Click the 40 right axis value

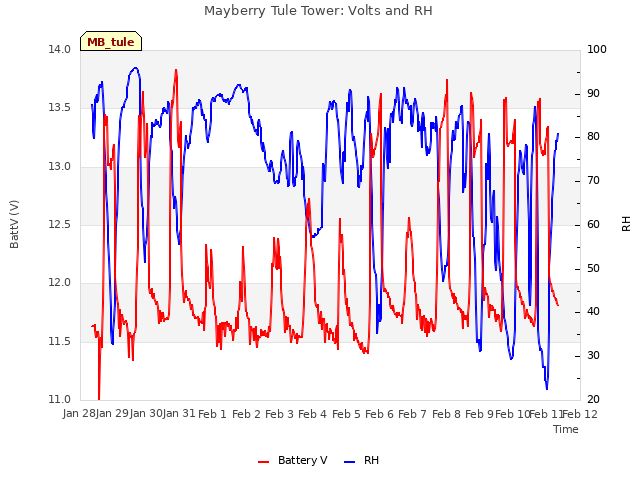[593, 312]
